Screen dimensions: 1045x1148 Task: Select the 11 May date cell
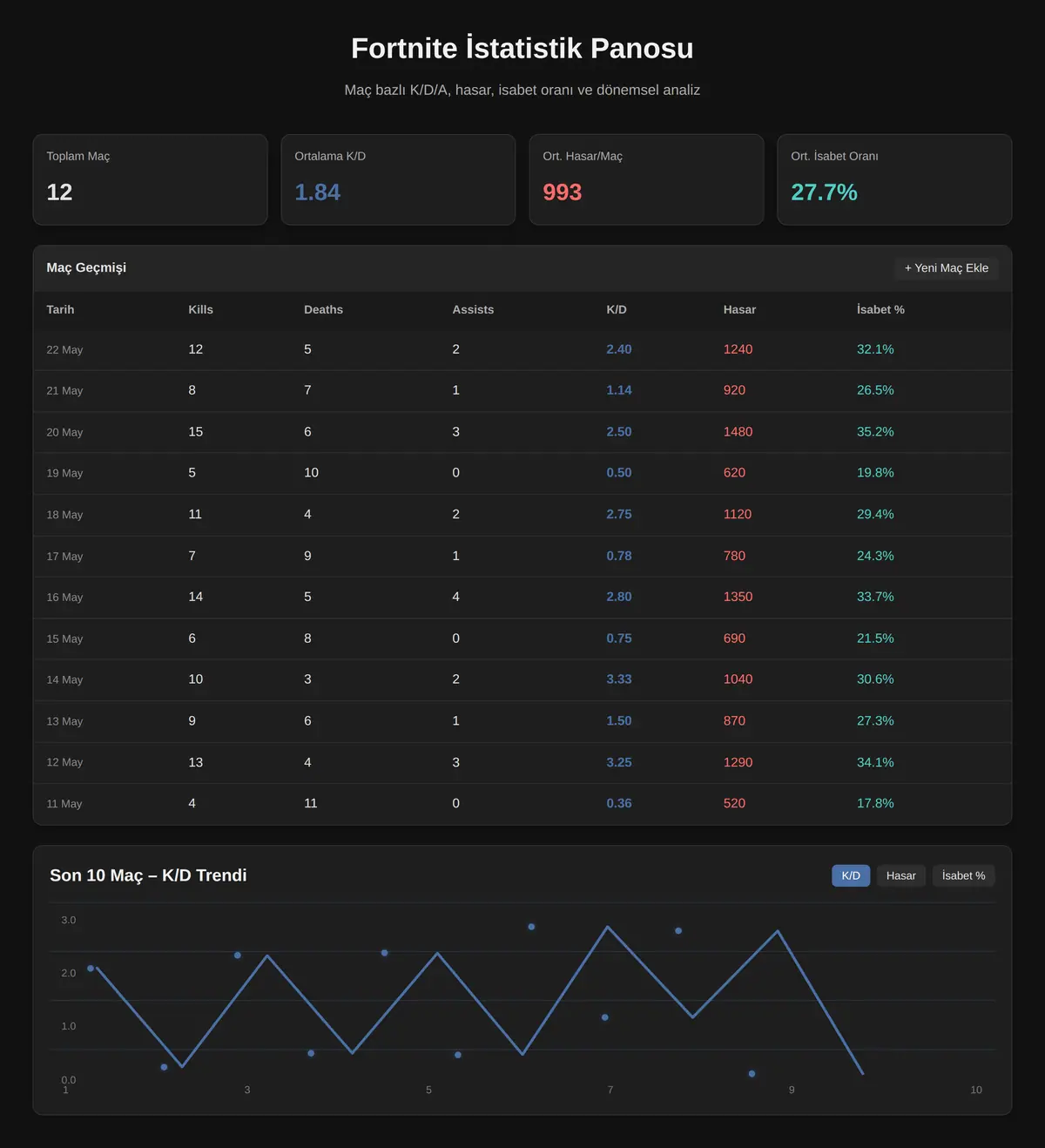64,803
